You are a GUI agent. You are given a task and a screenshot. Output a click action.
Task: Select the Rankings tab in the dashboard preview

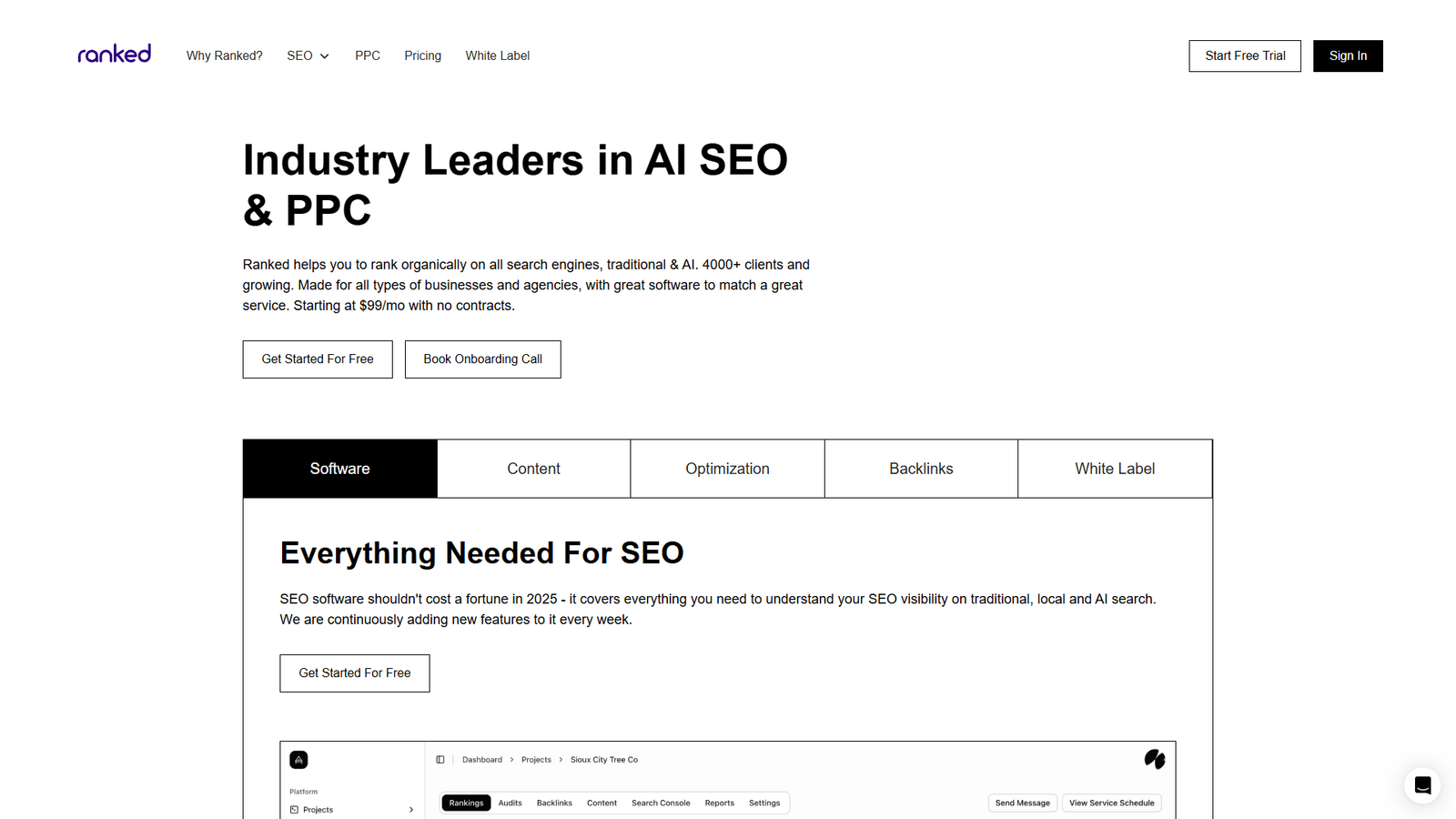465,803
